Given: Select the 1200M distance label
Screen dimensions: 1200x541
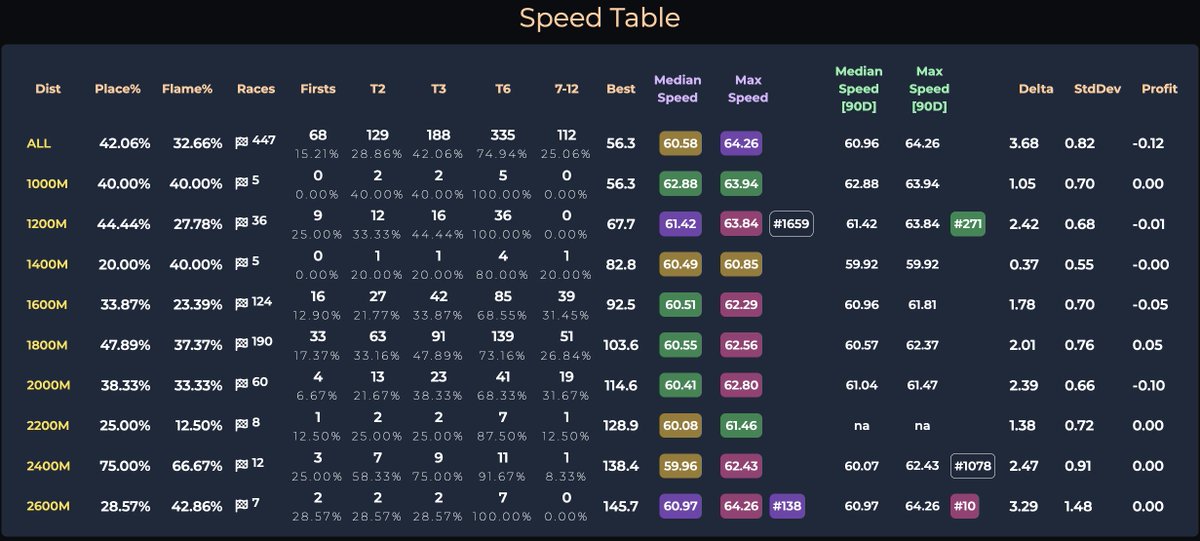Looking at the screenshot, I should [x=46, y=224].
